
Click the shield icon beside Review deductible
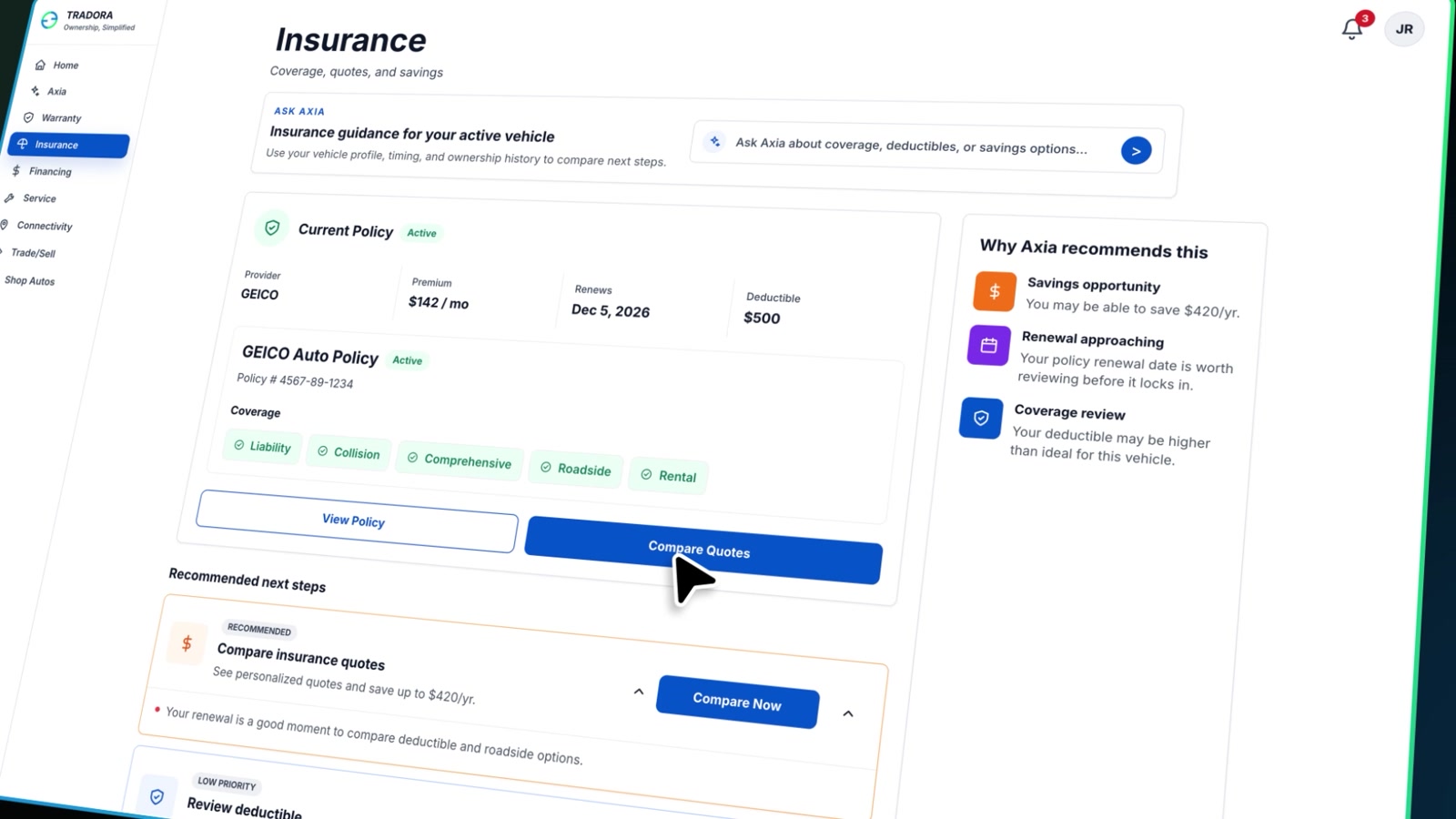pyautogui.click(x=157, y=796)
